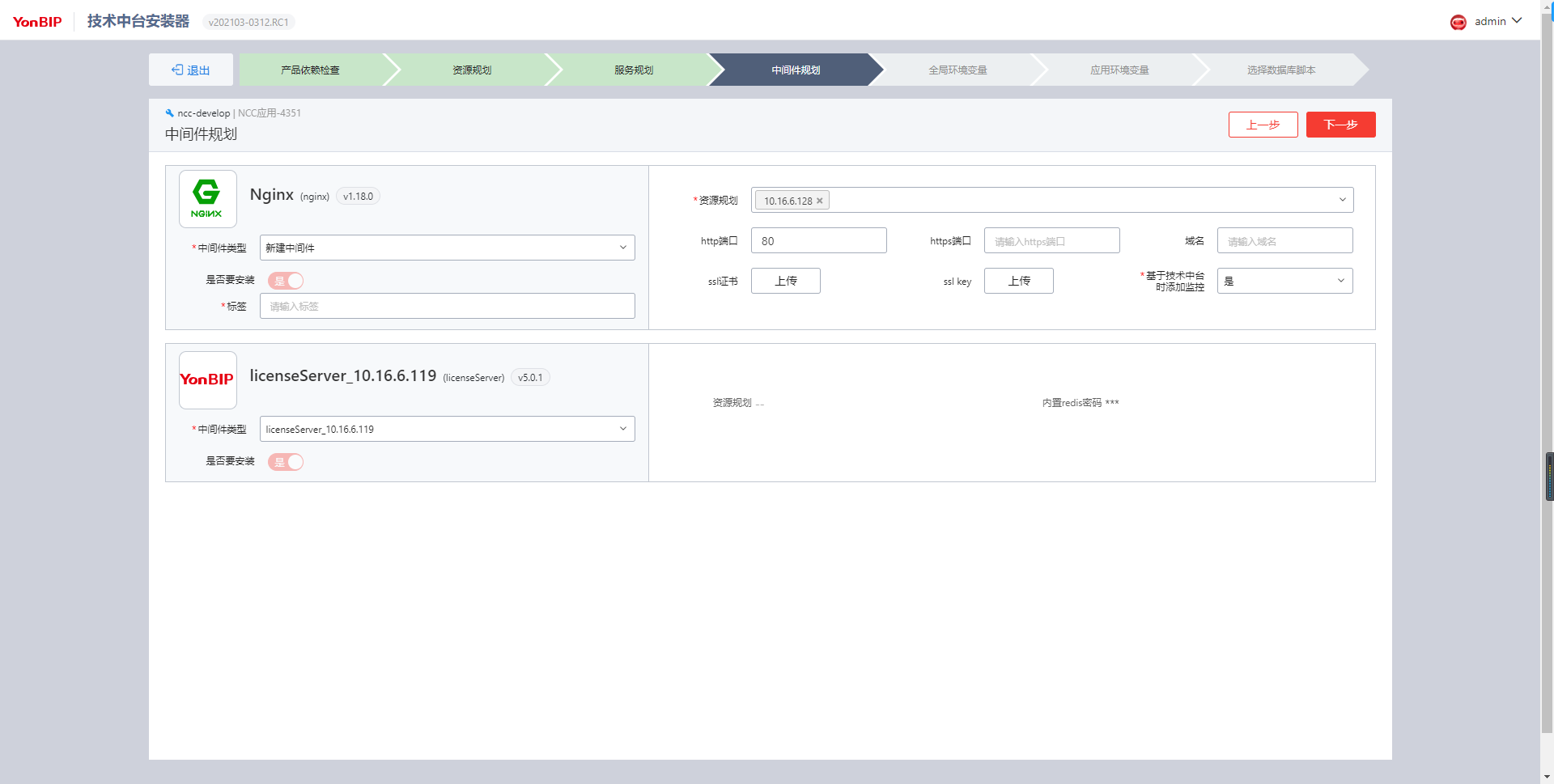Screen dimensions: 1554x784
Task: Click the Nginx logo thumbnail
Action: pos(208,199)
